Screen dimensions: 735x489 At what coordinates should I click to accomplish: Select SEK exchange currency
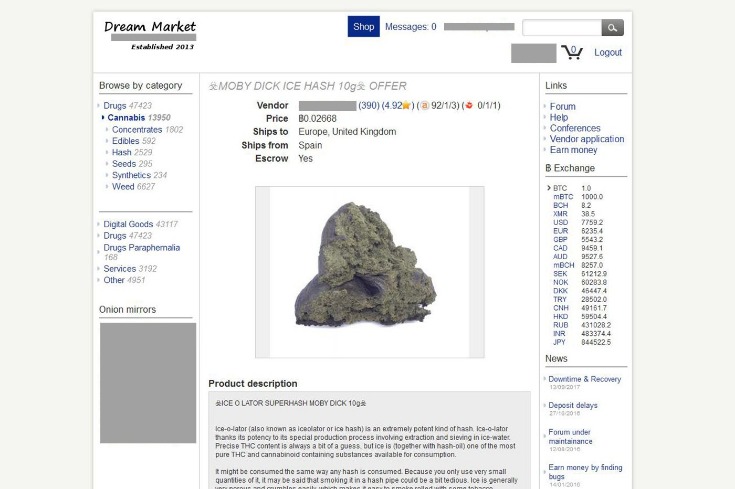pos(560,274)
